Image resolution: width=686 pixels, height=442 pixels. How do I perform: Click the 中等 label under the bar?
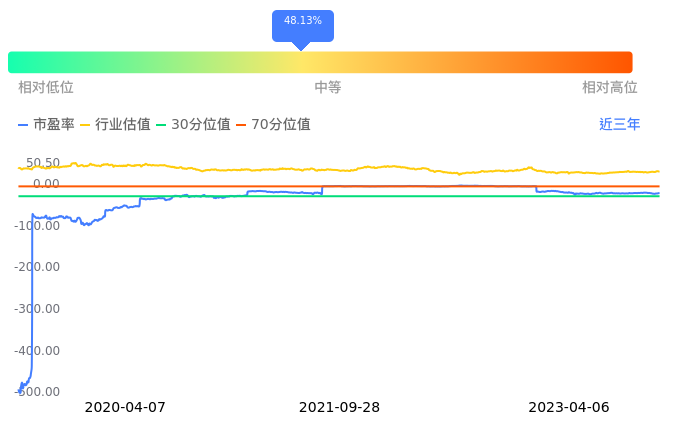[328, 88]
